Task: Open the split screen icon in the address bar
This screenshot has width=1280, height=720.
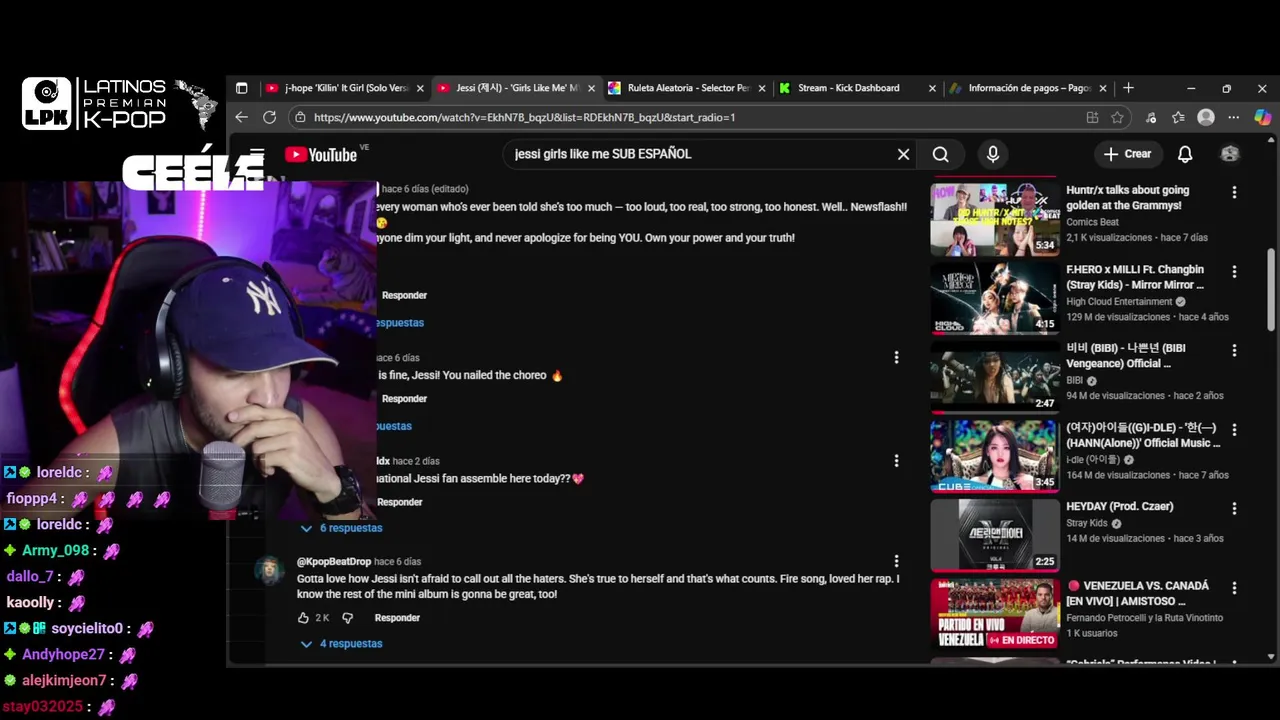Action: [x=1092, y=117]
